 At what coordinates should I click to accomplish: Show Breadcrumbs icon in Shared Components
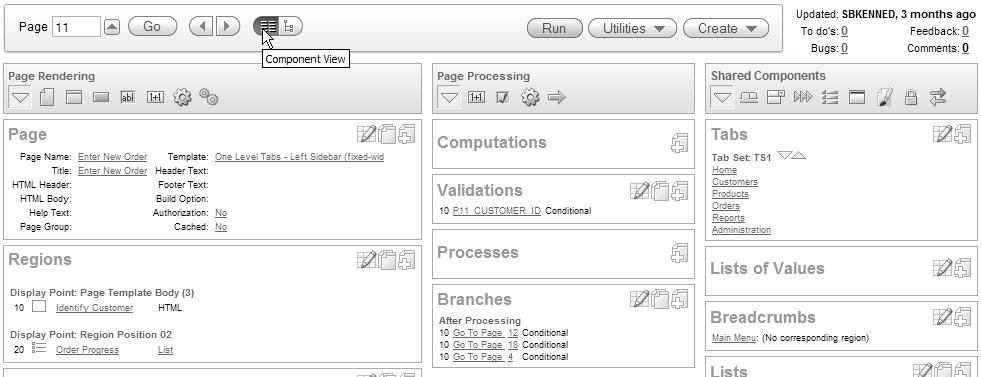803,98
